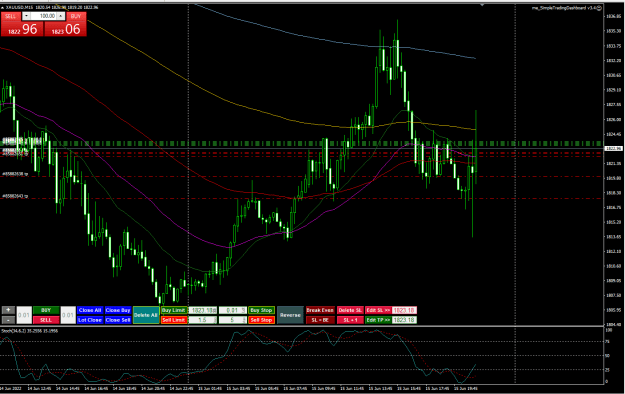Click the 14 Jun 2022 time axis label
This screenshot has width=625, height=394.
pyautogui.click(x=11, y=388)
